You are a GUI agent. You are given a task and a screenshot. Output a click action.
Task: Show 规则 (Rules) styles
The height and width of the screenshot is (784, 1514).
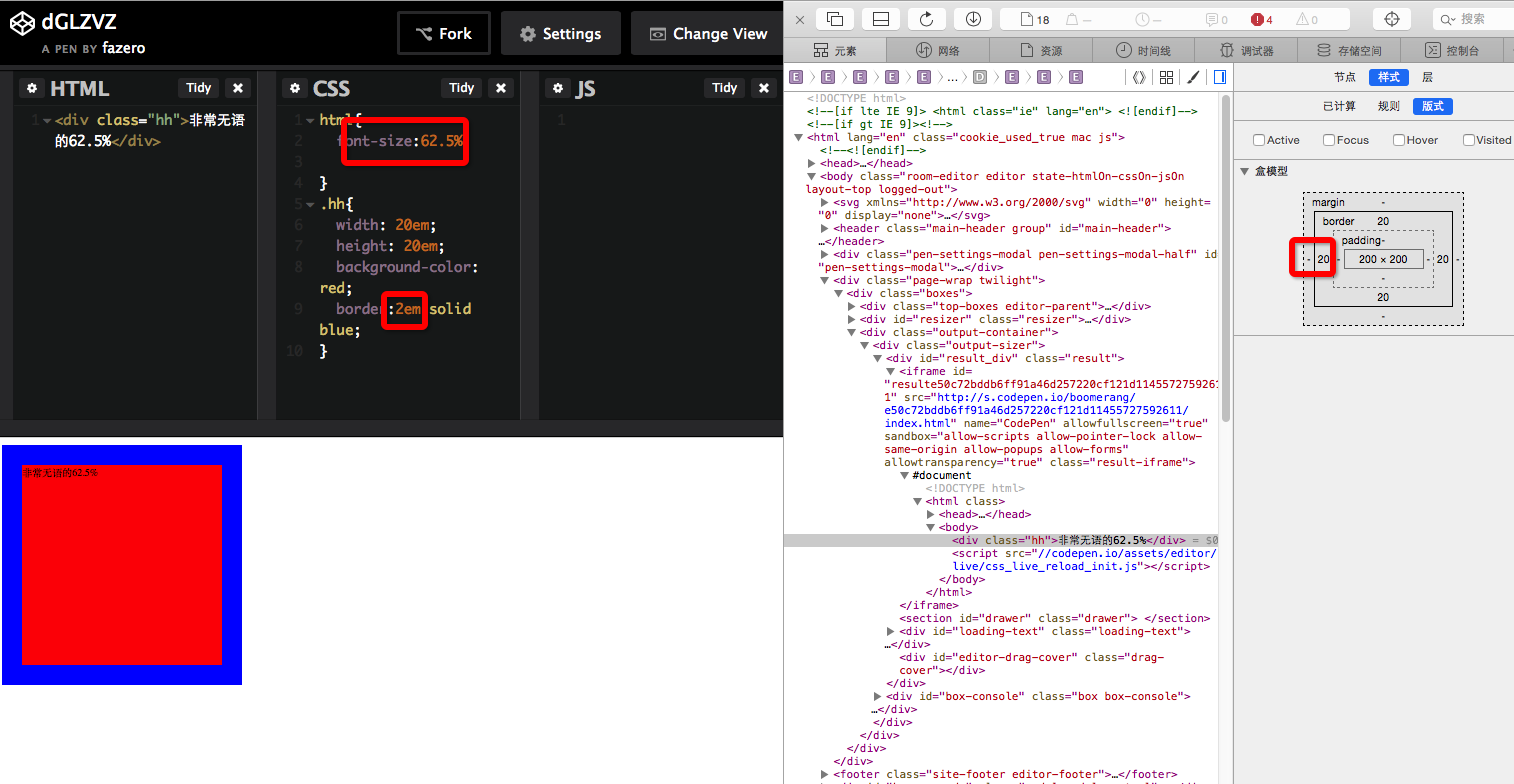(x=1388, y=106)
